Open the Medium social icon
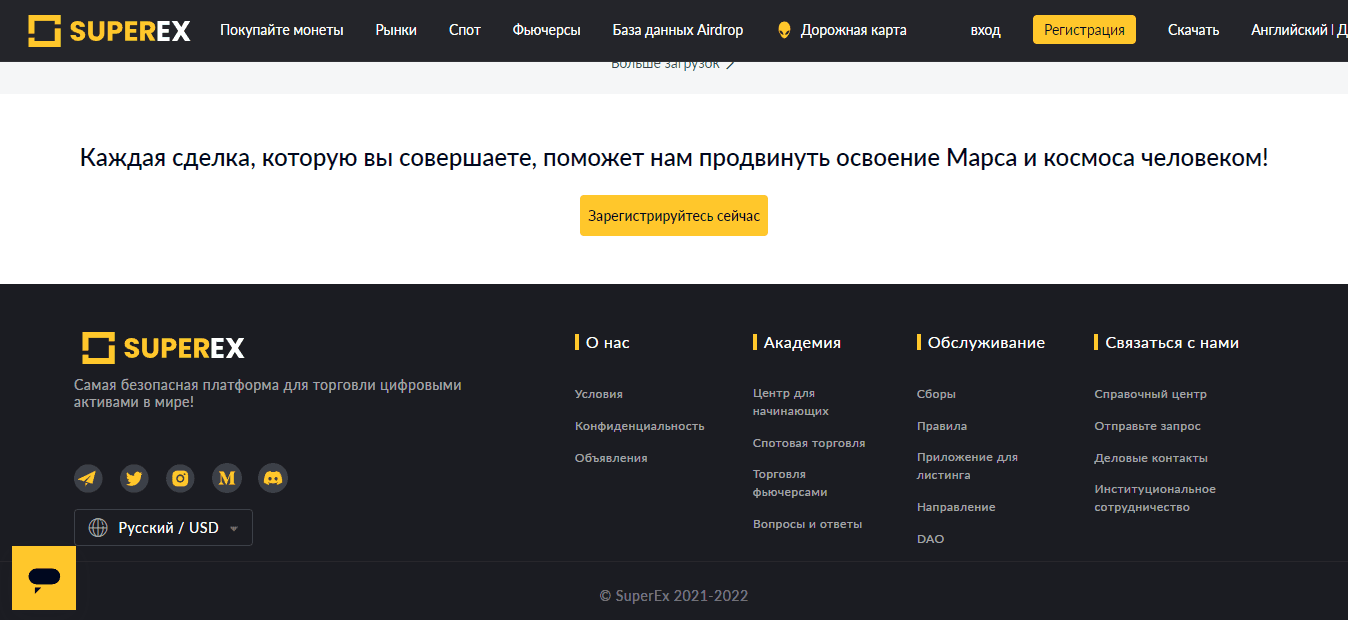 pos(227,478)
